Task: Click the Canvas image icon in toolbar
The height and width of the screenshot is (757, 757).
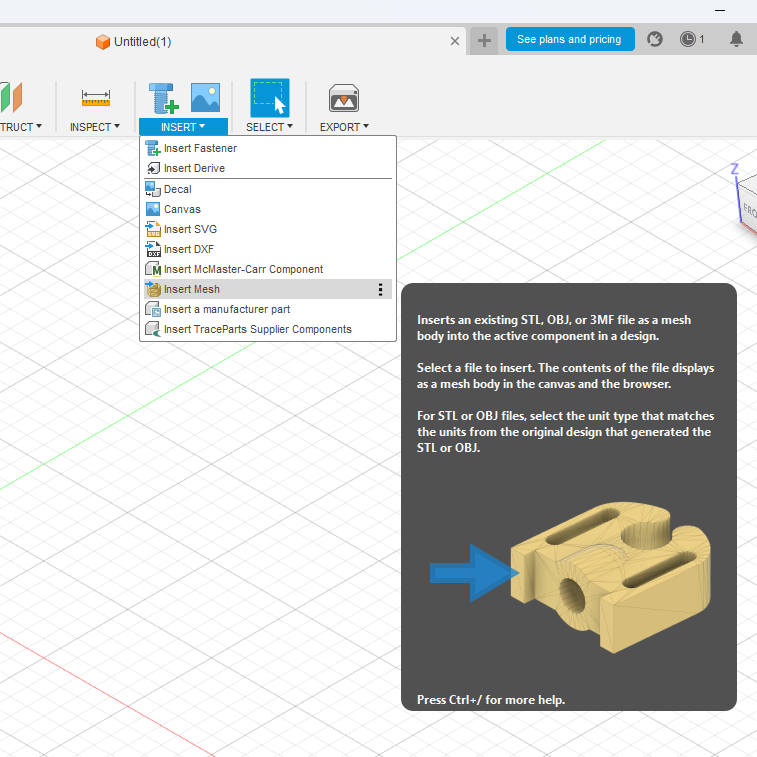Action: point(205,98)
